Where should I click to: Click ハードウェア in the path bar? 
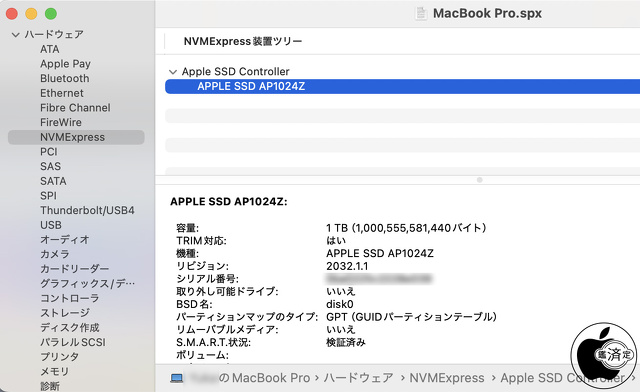(358, 378)
